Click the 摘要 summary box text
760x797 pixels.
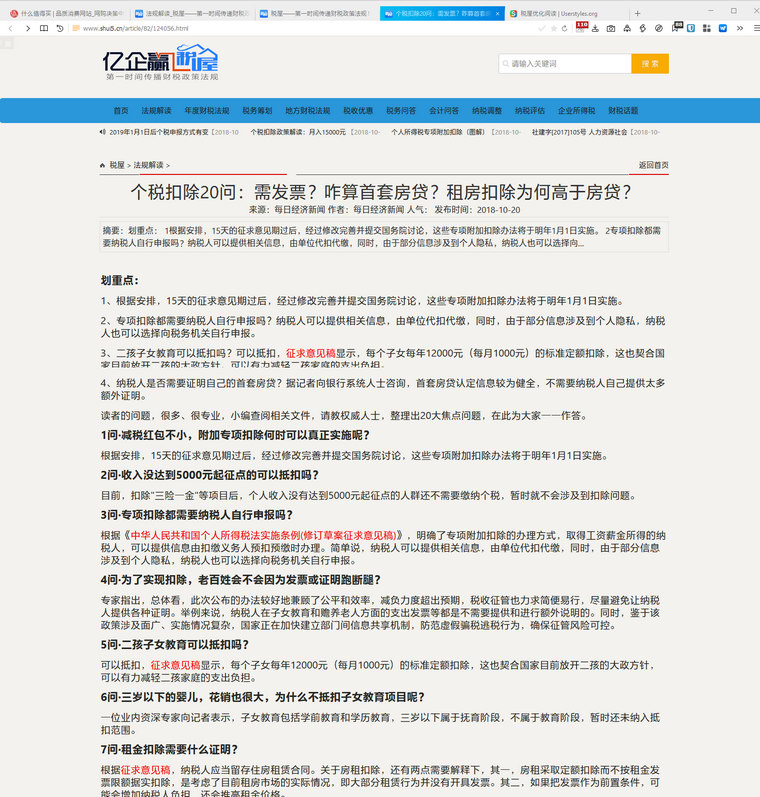click(x=384, y=236)
